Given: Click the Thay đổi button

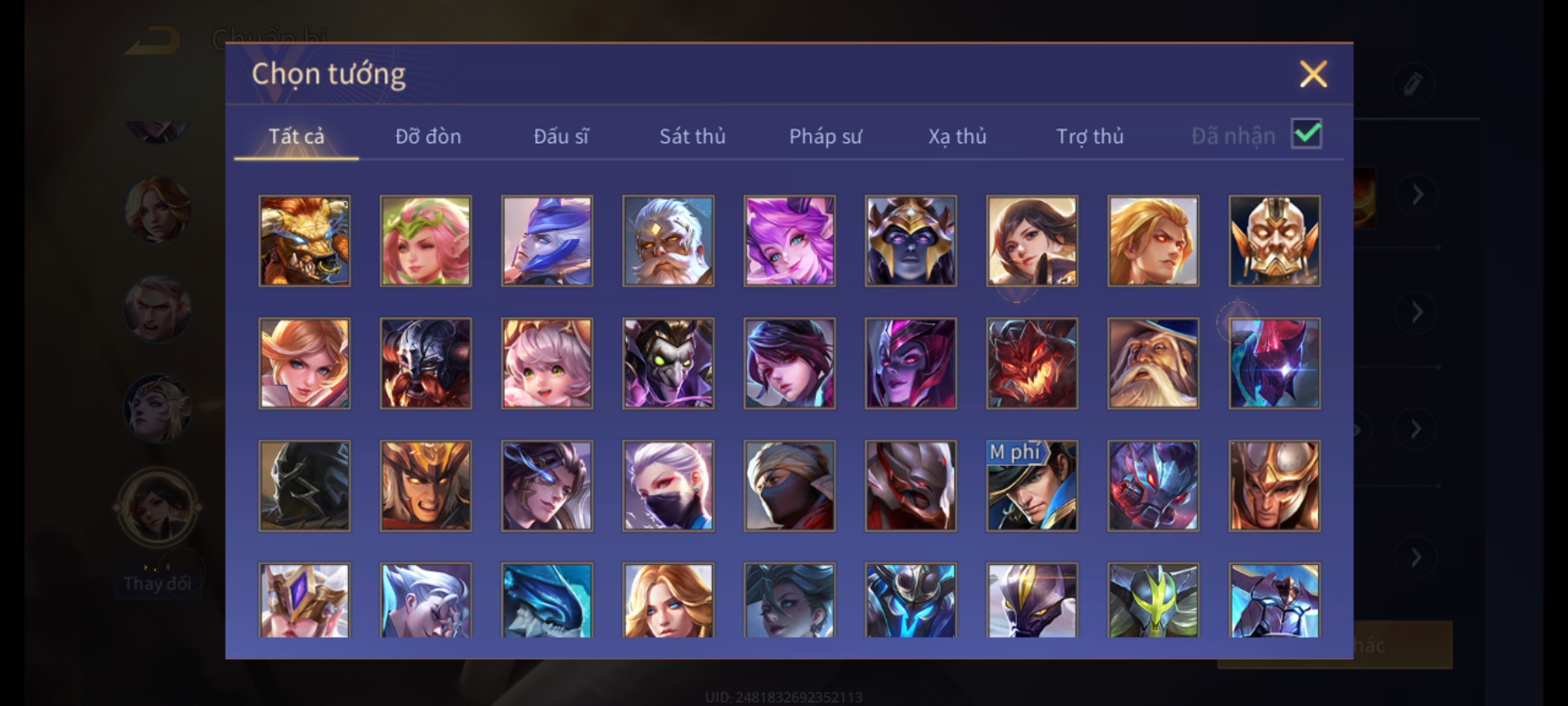Looking at the screenshot, I should [157, 582].
